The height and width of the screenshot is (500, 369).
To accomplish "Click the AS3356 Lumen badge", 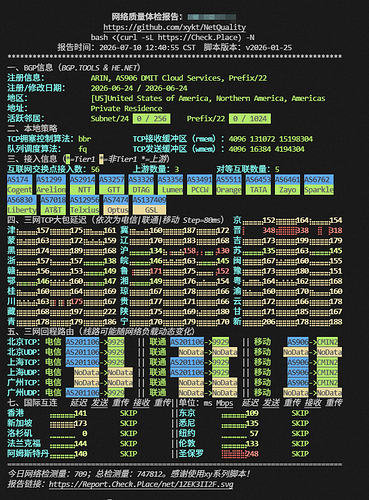I will click(170, 184).
